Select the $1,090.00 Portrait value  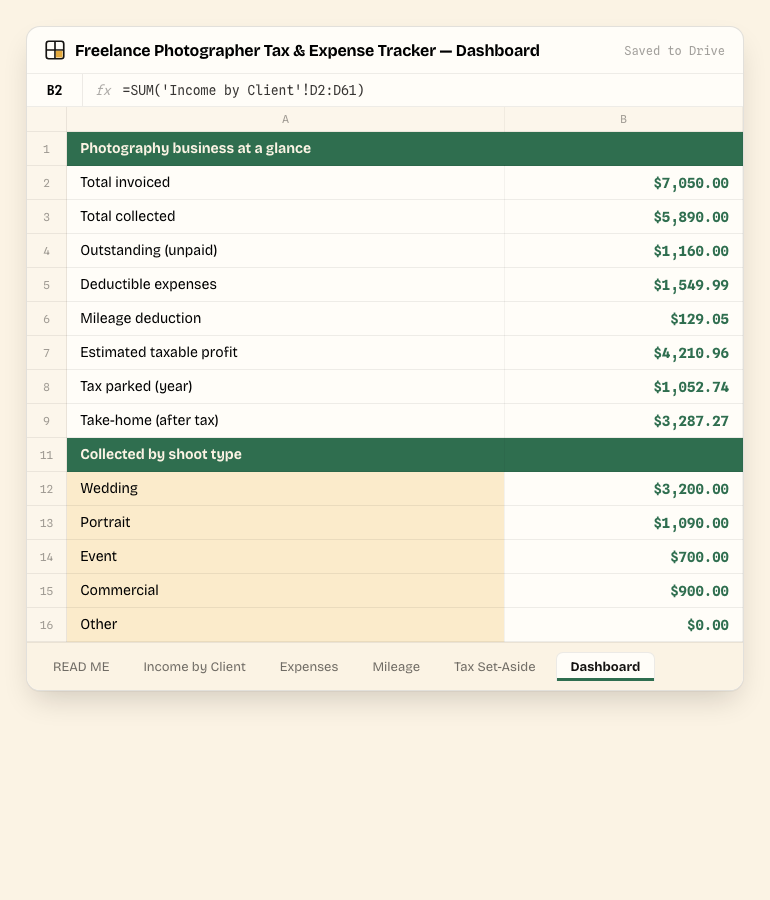click(x=624, y=522)
